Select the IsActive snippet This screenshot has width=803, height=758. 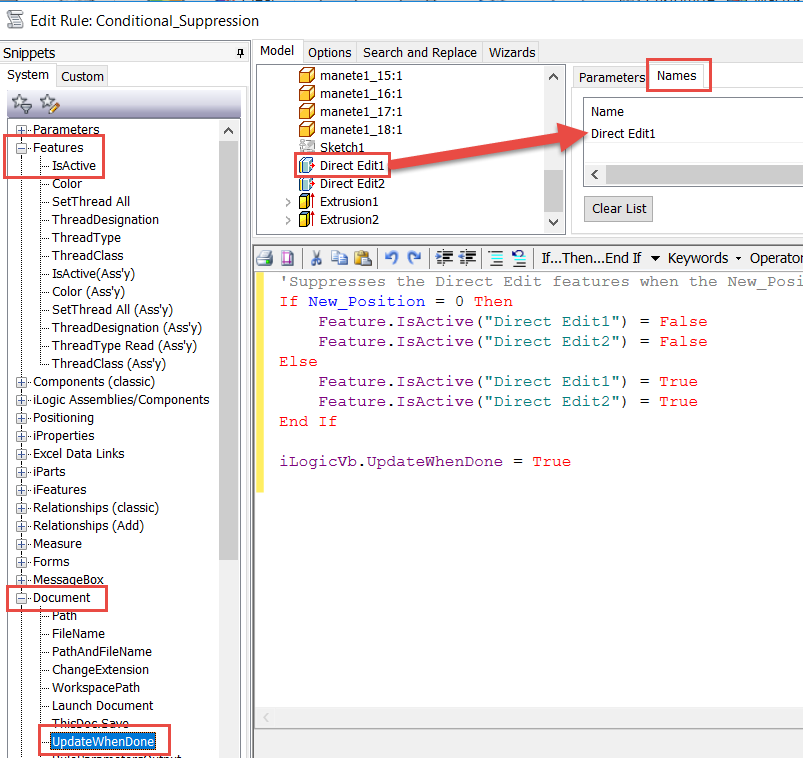coord(74,165)
